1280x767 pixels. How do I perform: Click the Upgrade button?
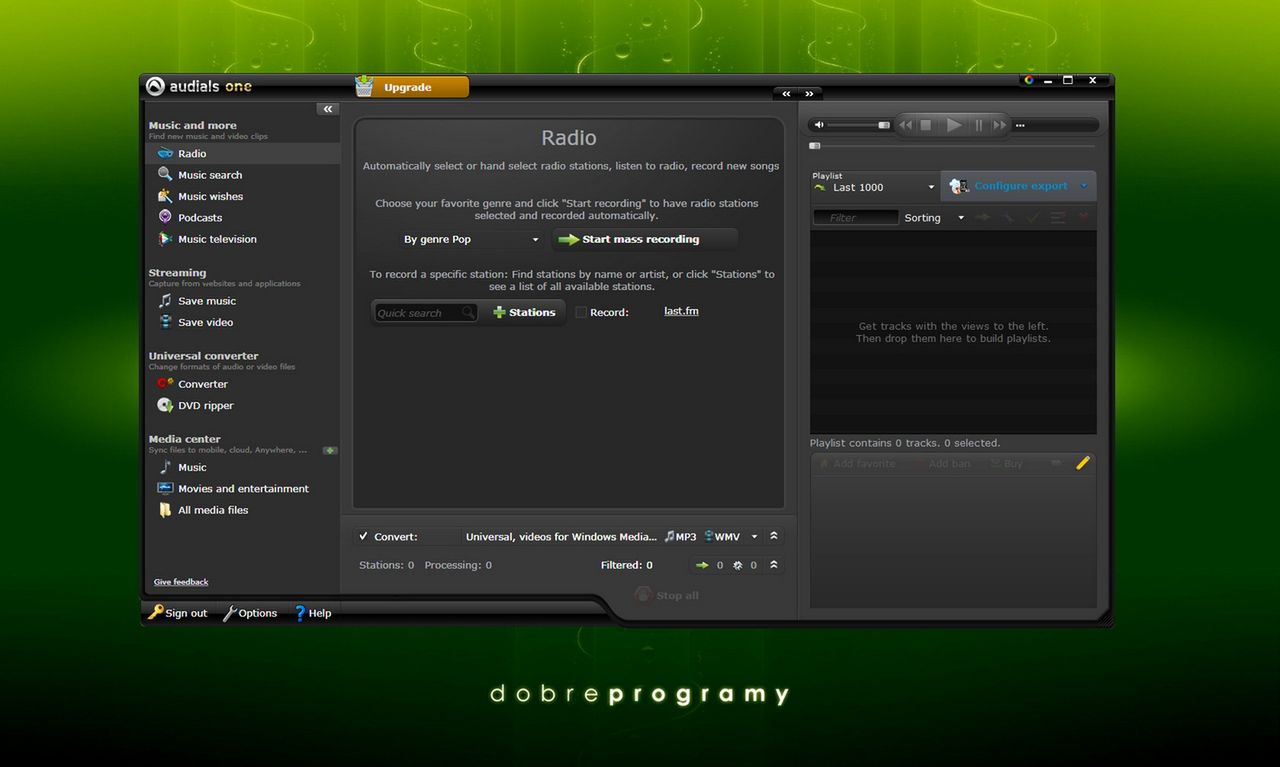click(x=411, y=87)
